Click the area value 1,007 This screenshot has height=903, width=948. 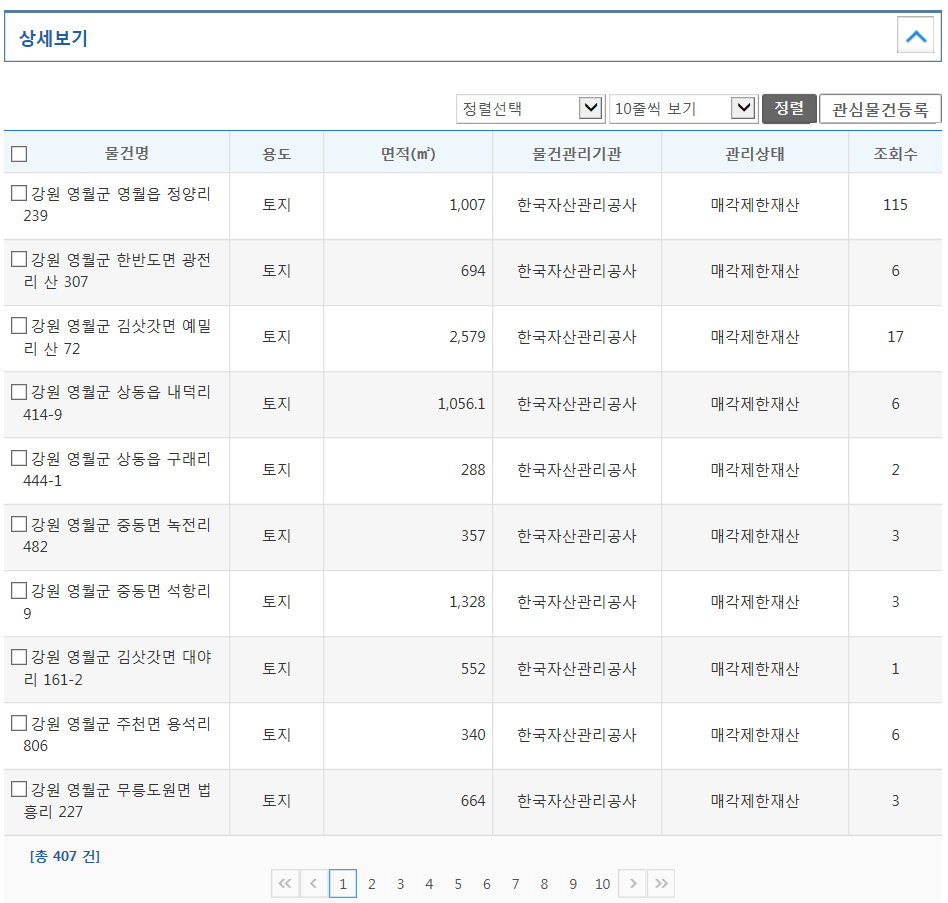pyautogui.click(x=467, y=205)
